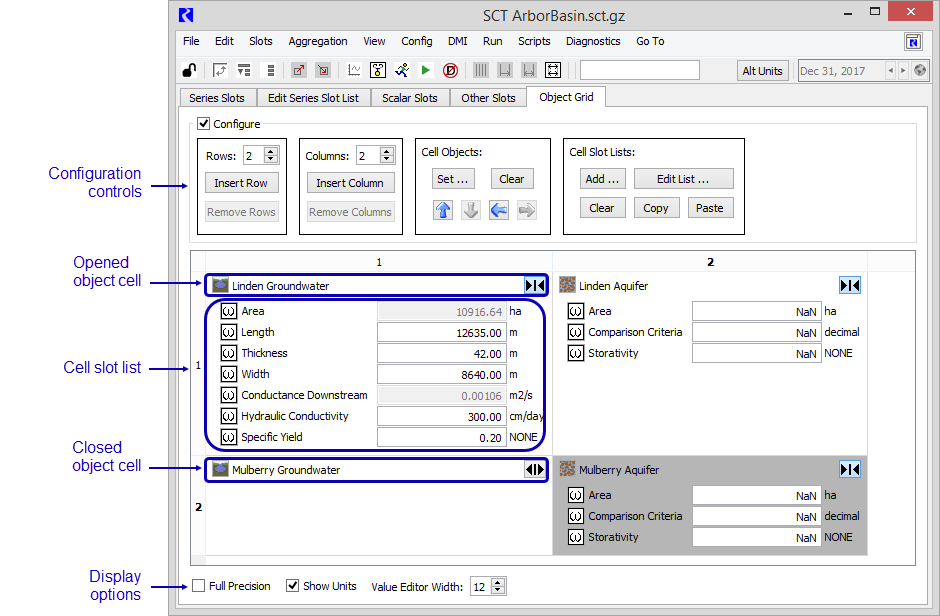Click the green Run play icon
The height and width of the screenshot is (616, 940).
(x=426, y=70)
